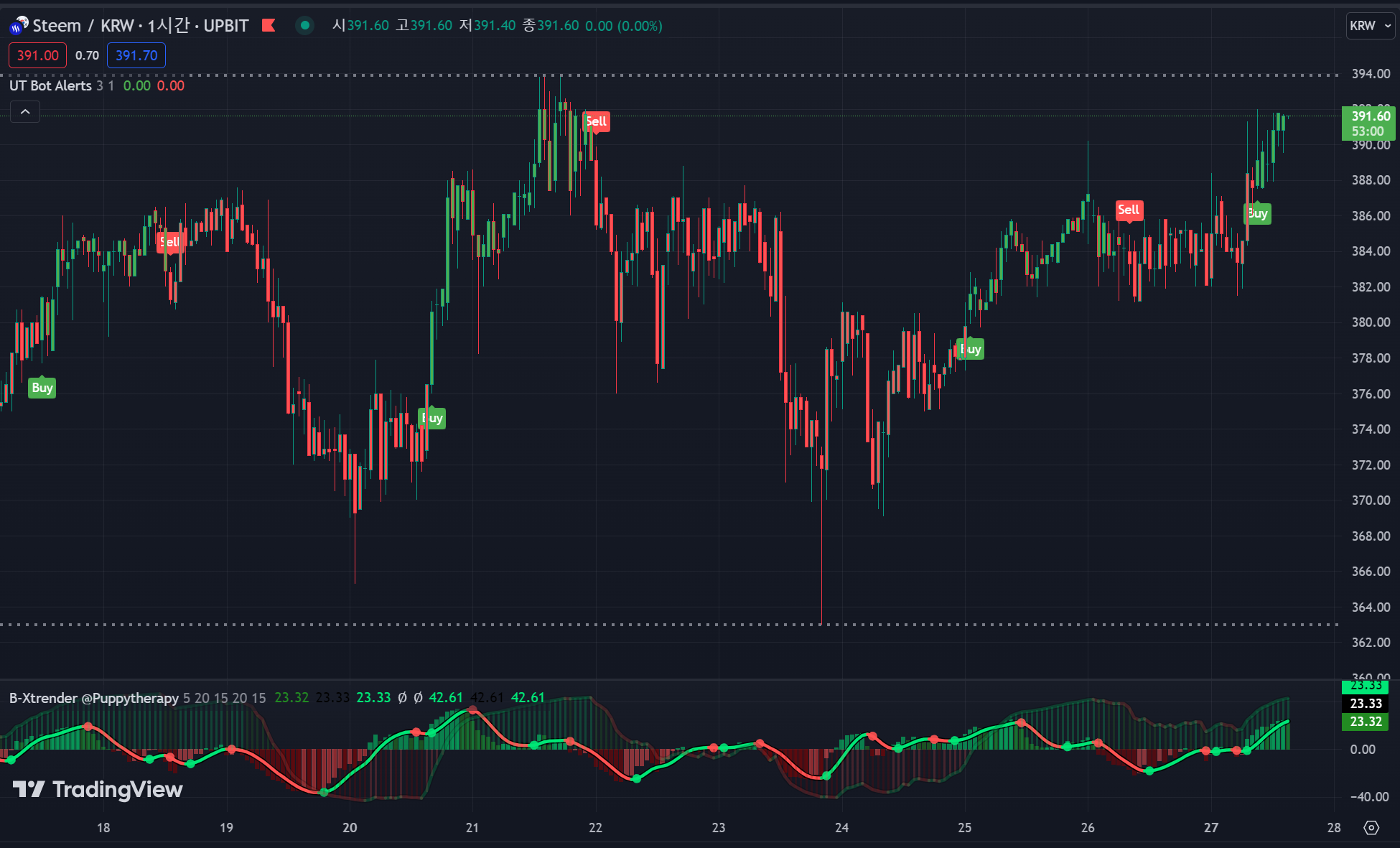1400x848 pixels.
Task: Click the TradingView logo
Action: (98, 789)
